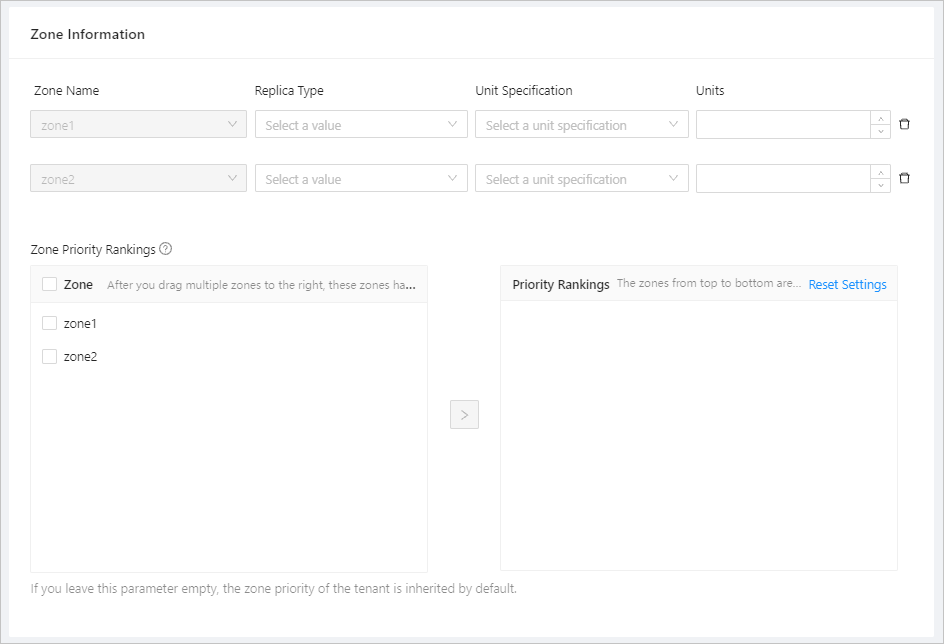Open the Replica Type dropdown for zone2
The width and height of the screenshot is (944, 644).
(360, 178)
